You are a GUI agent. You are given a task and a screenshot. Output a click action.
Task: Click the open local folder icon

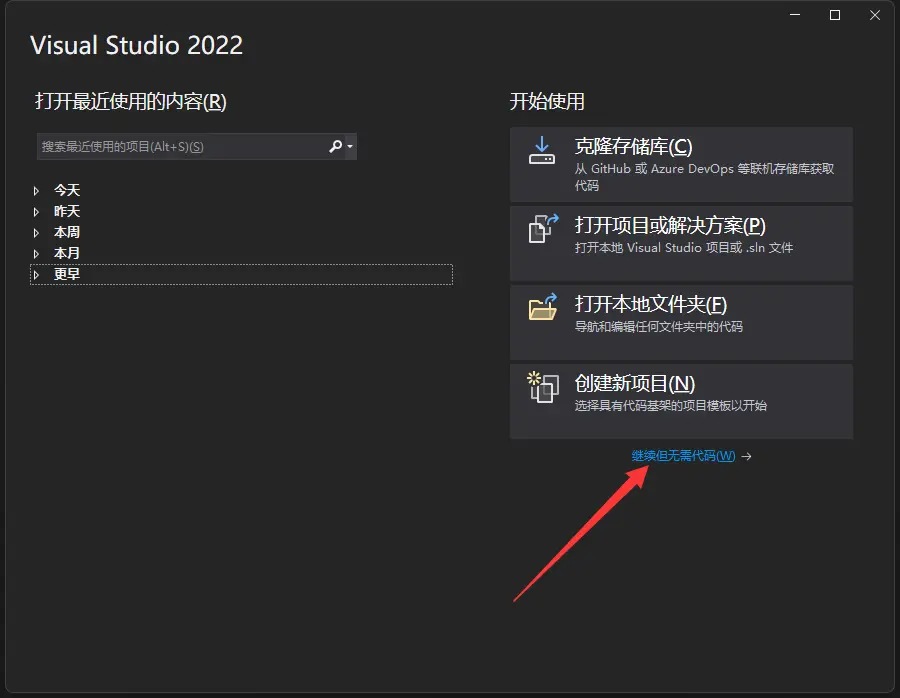pyautogui.click(x=542, y=308)
